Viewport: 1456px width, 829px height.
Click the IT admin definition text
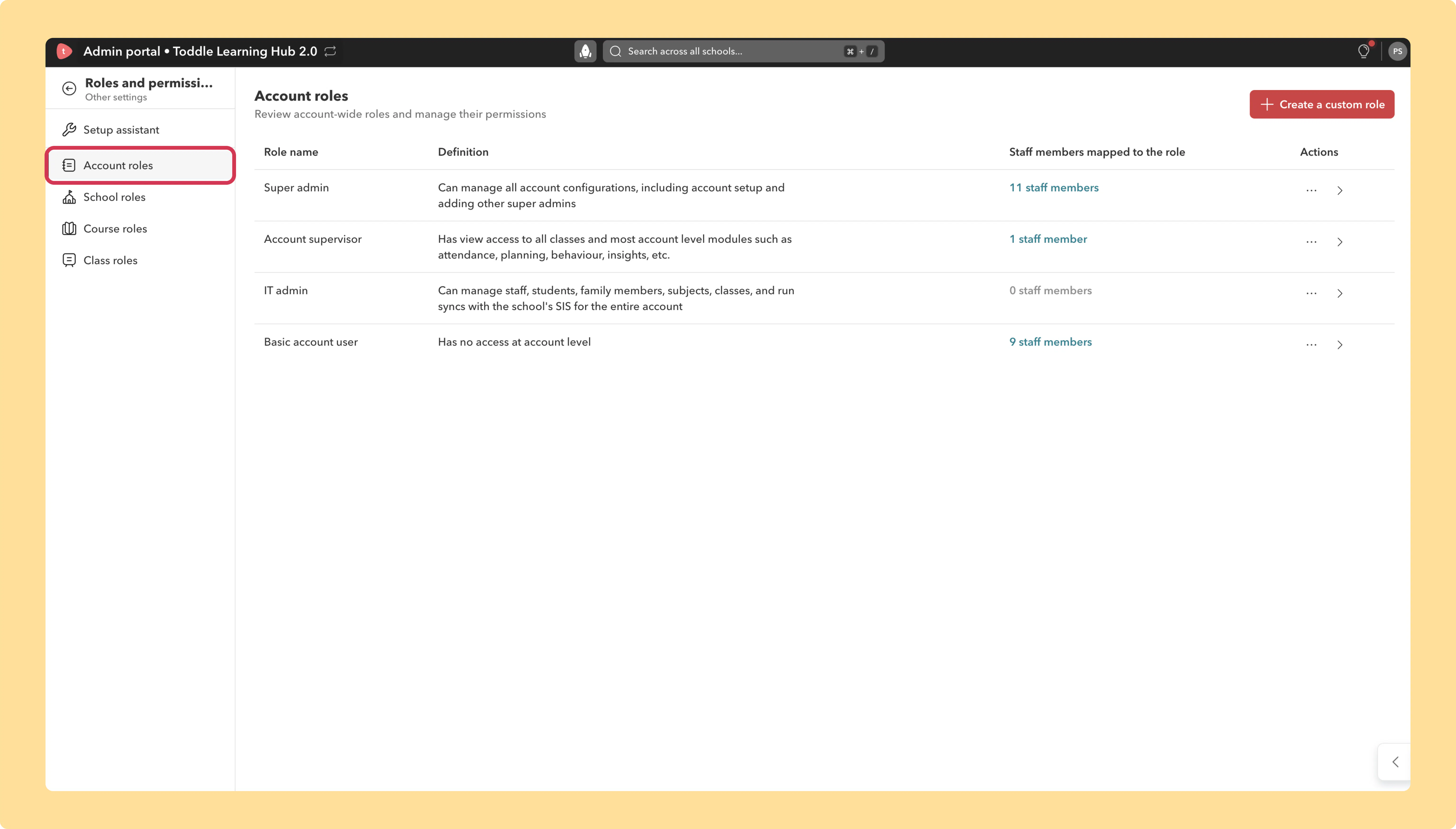click(x=616, y=298)
